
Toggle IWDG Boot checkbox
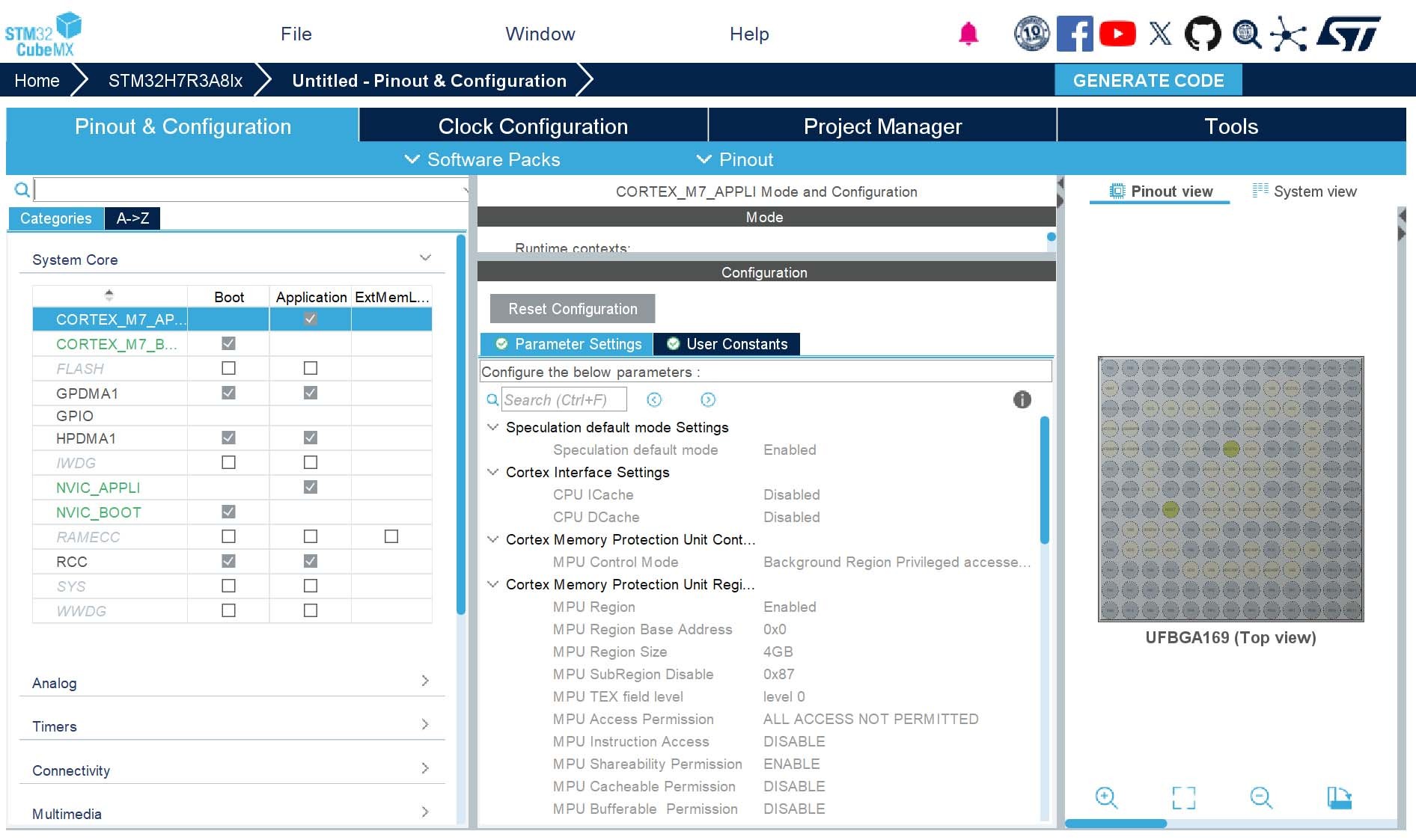229,462
